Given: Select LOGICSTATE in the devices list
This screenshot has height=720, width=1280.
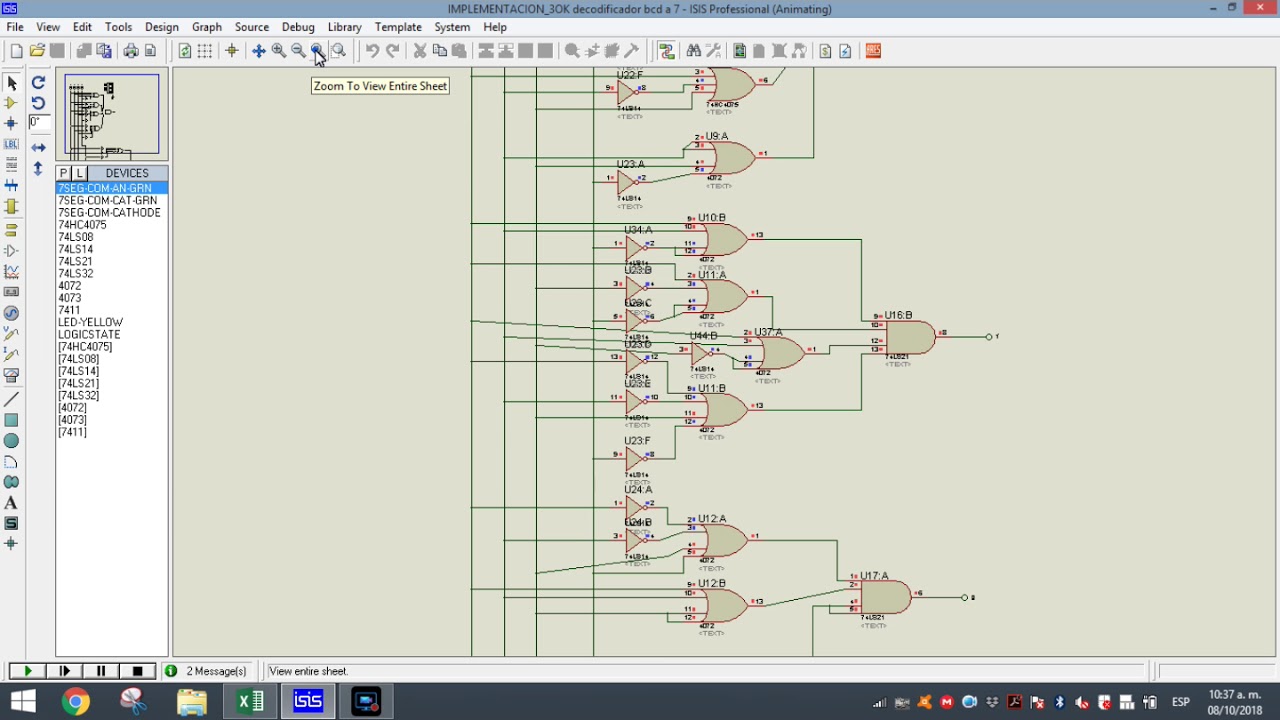Looking at the screenshot, I should 89,335.
